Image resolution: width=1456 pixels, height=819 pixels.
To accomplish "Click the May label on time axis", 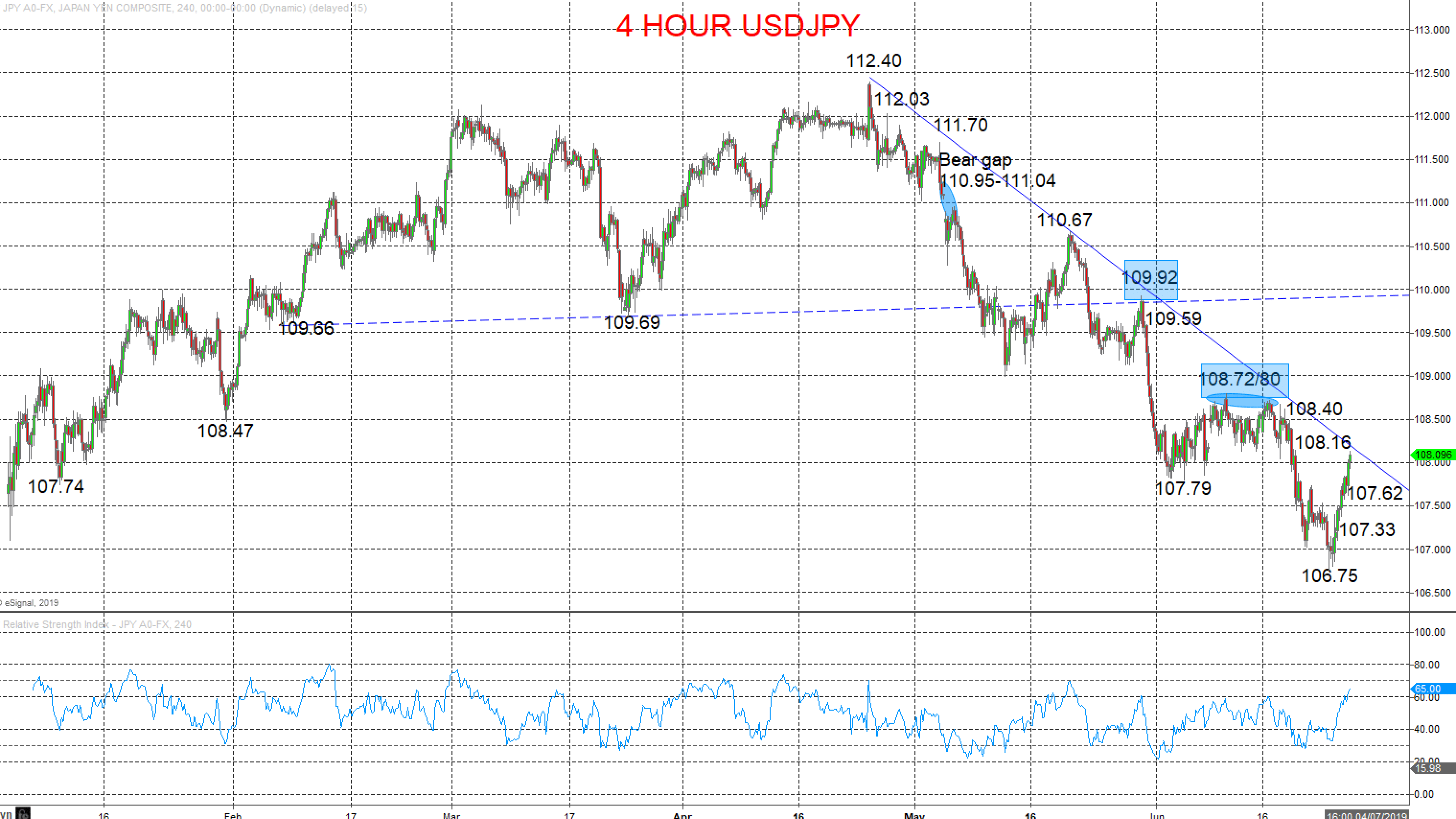I will click(x=914, y=815).
